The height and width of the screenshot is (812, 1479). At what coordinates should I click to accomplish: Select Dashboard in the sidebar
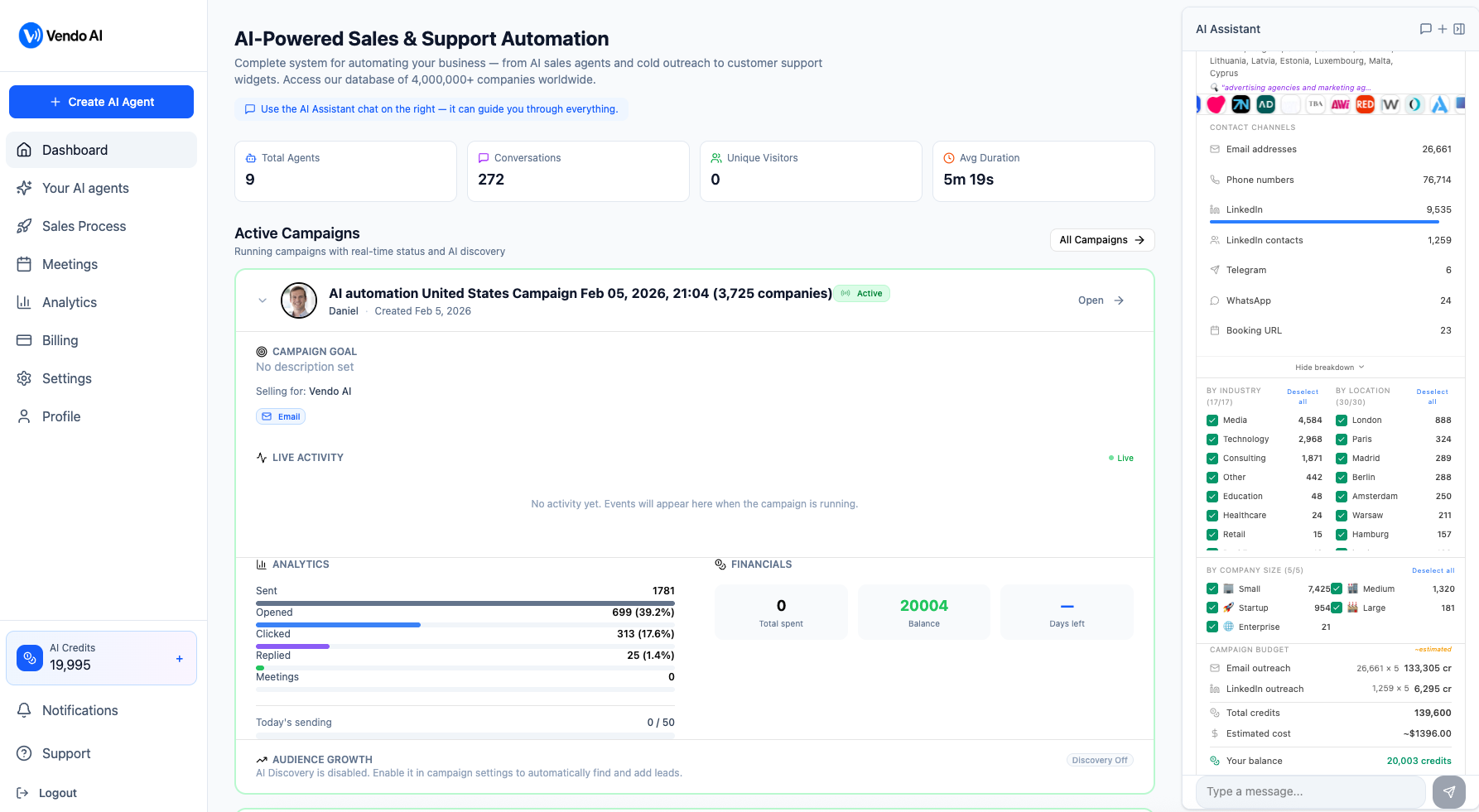point(75,150)
